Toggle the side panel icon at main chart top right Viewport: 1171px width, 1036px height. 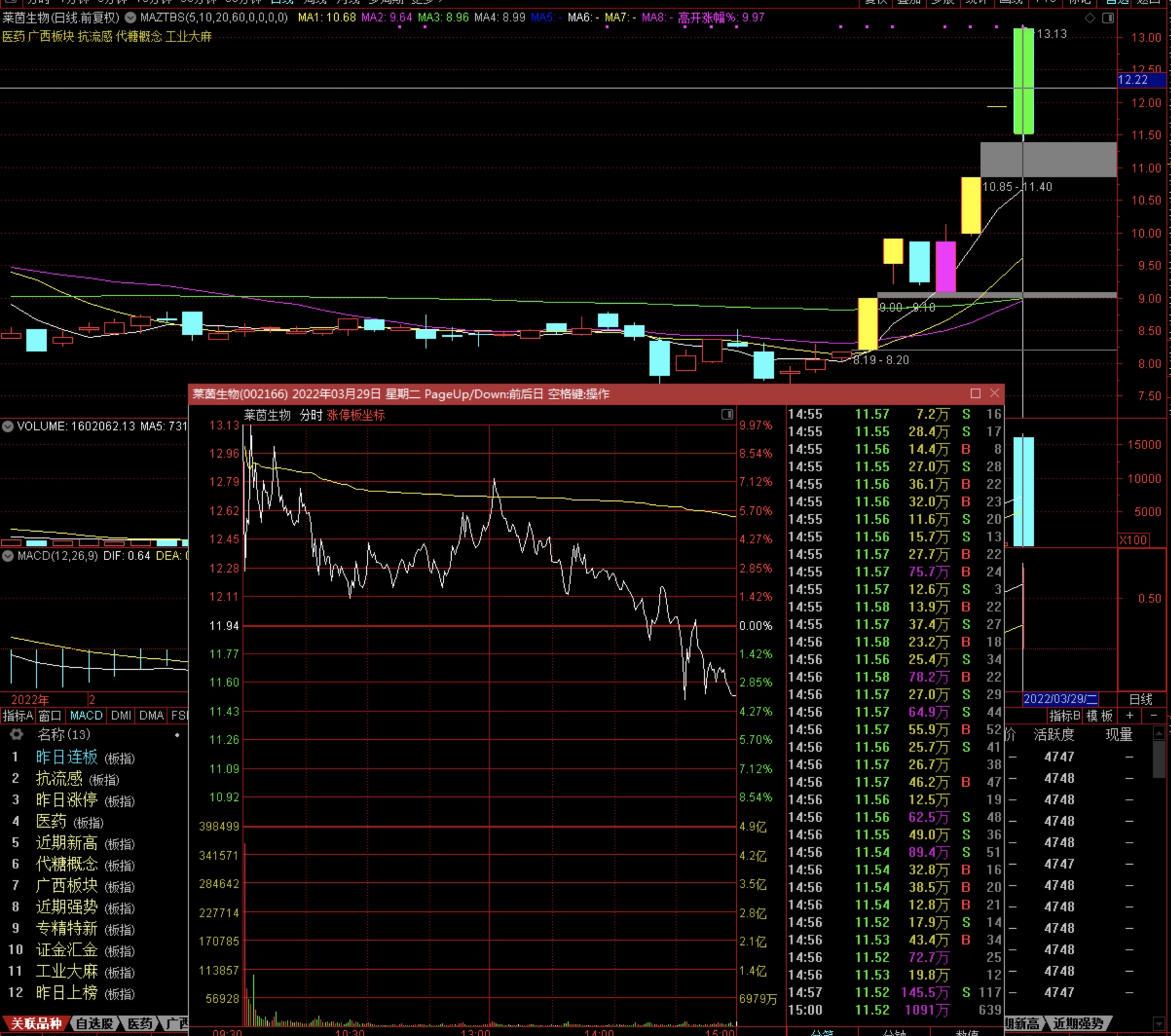tap(1108, 18)
